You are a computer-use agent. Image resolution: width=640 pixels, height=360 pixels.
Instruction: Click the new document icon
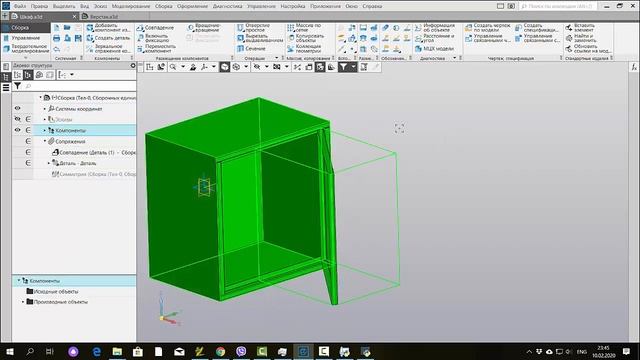(56, 28)
